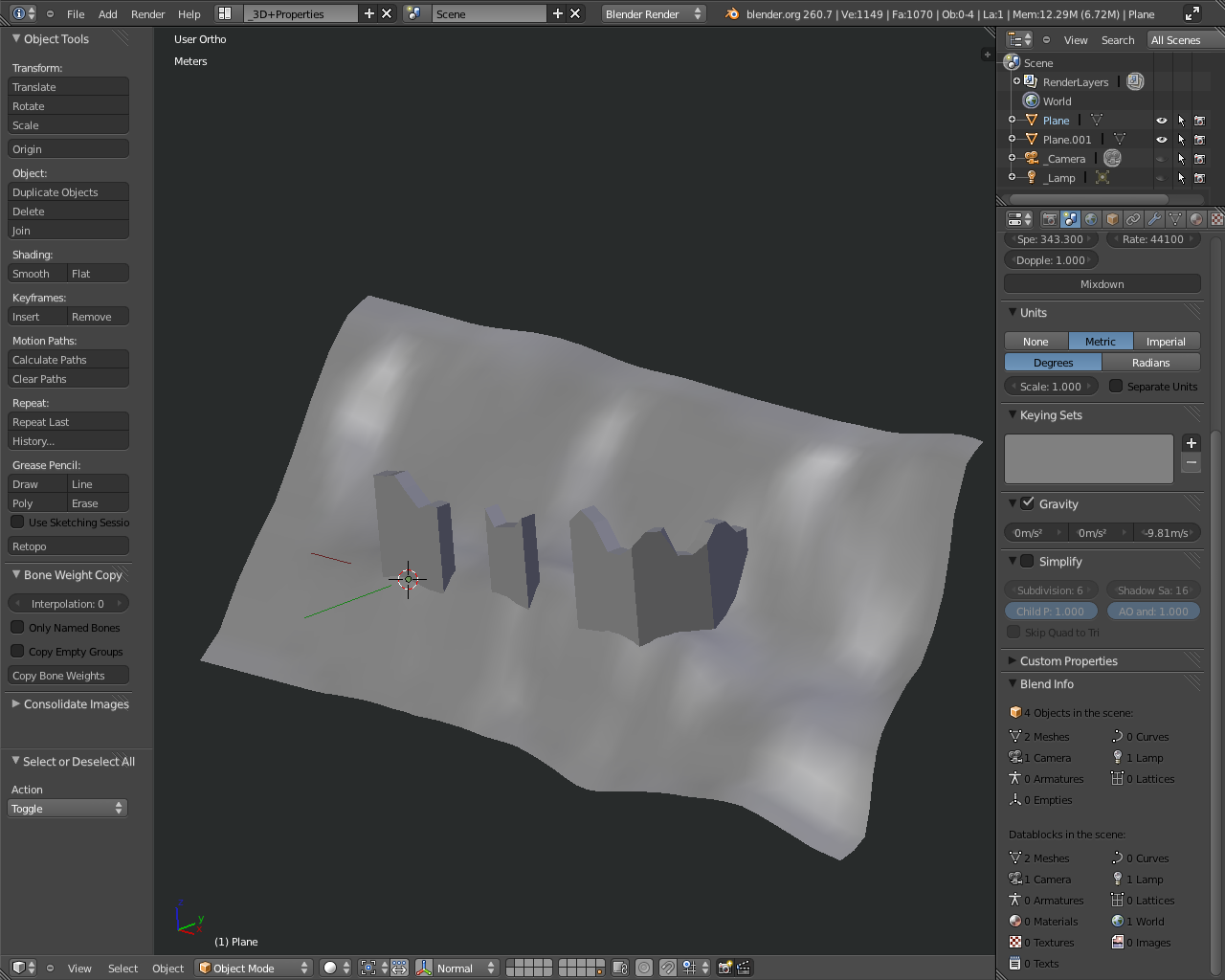Uncheck the Gravity checkbox

1028,503
